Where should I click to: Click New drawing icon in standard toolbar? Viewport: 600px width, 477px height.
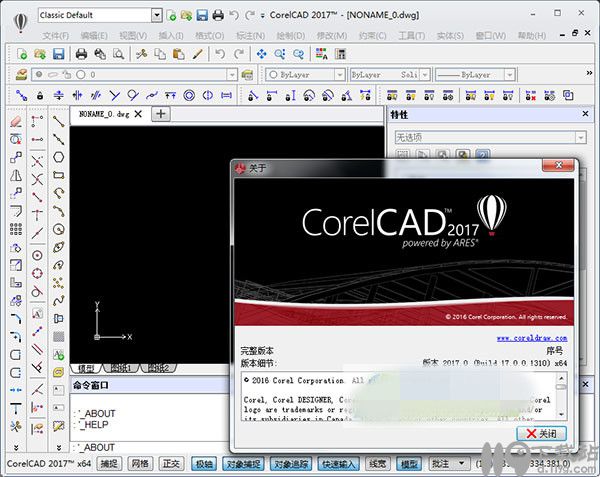(22, 54)
